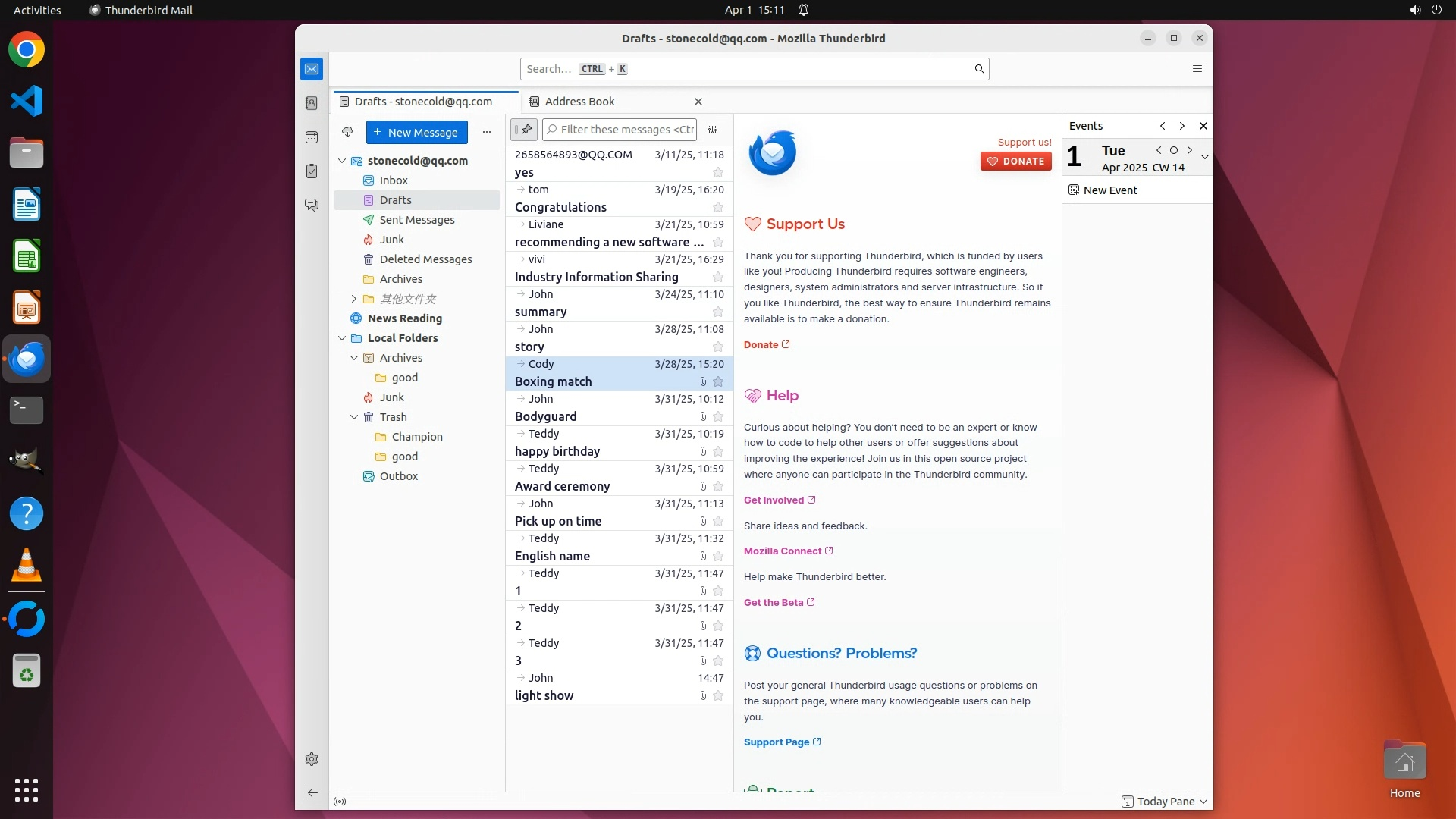Open the Chat space icon

pos(312,206)
